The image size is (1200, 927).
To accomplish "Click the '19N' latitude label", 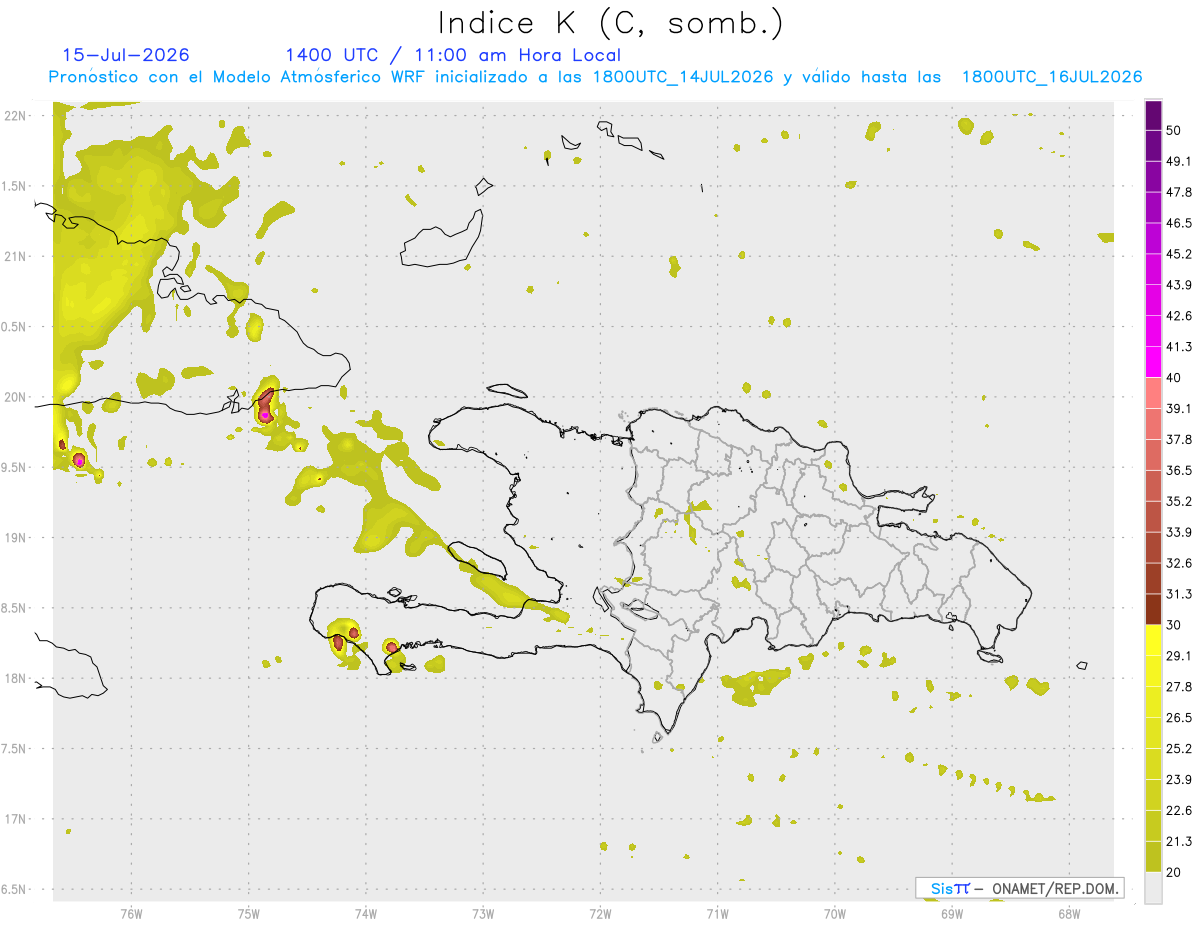I will (16, 538).
